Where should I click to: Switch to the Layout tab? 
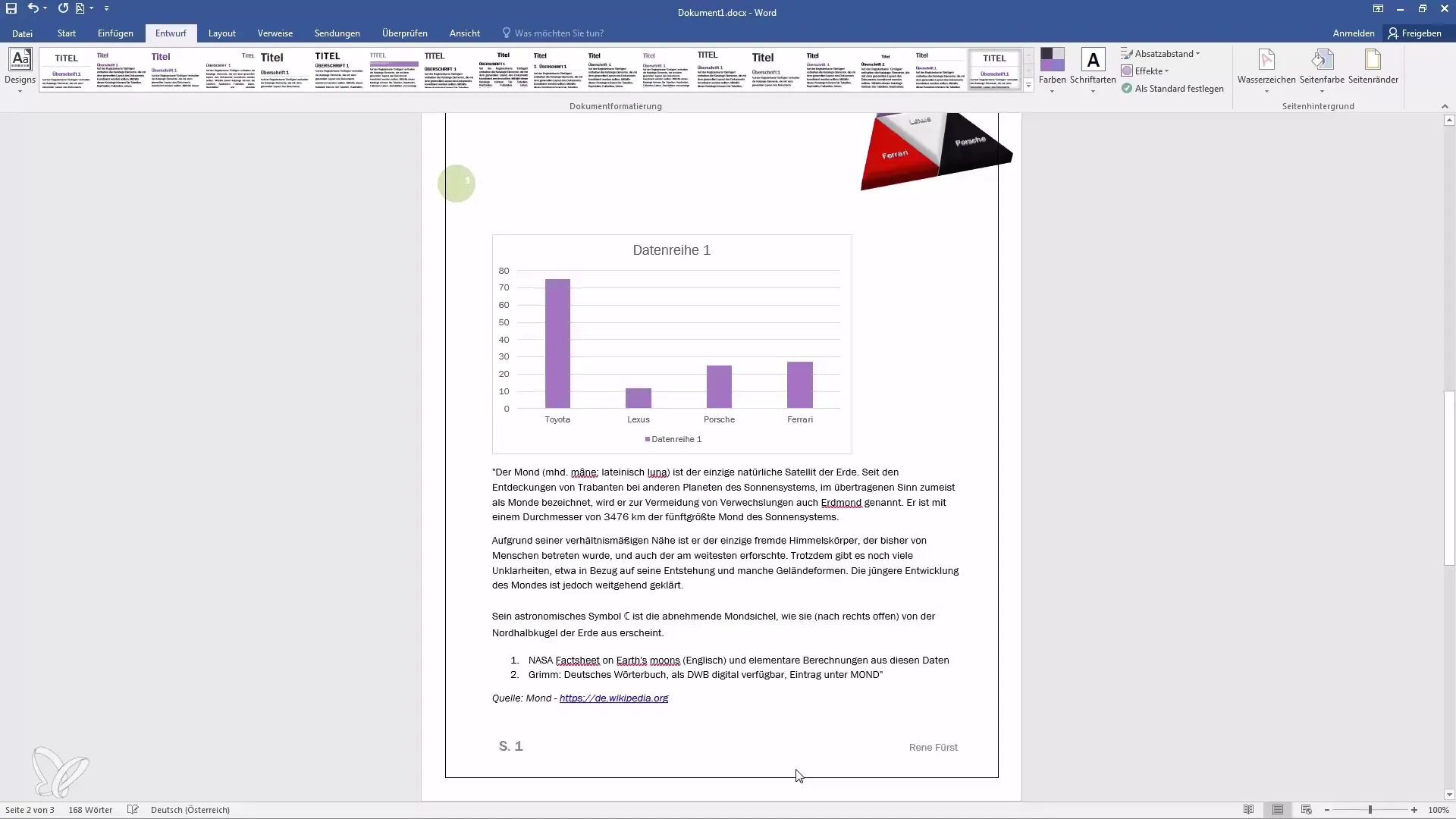pyautogui.click(x=222, y=33)
